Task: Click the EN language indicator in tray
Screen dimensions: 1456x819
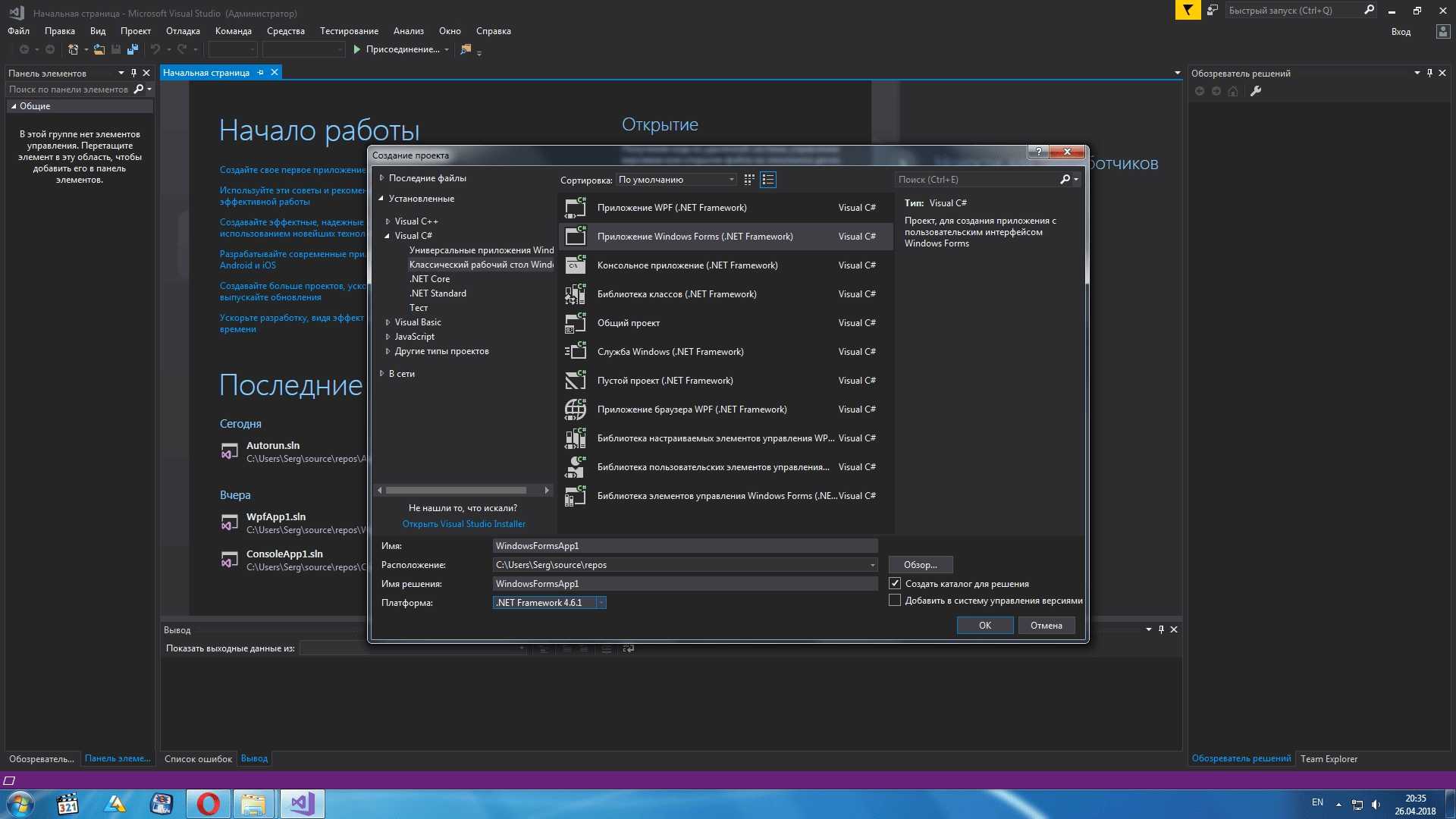Action: [1317, 802]
